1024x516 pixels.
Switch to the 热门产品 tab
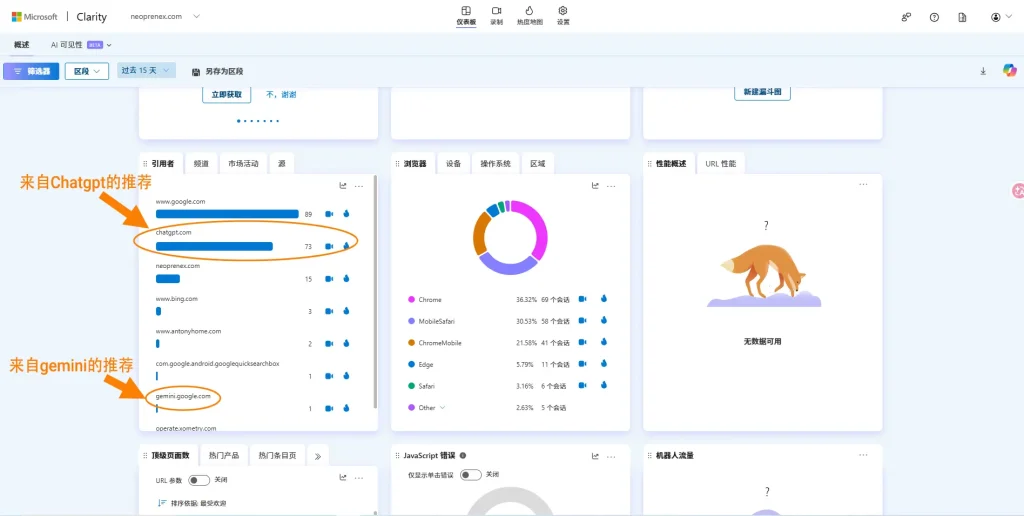click(x=224, y=456)
